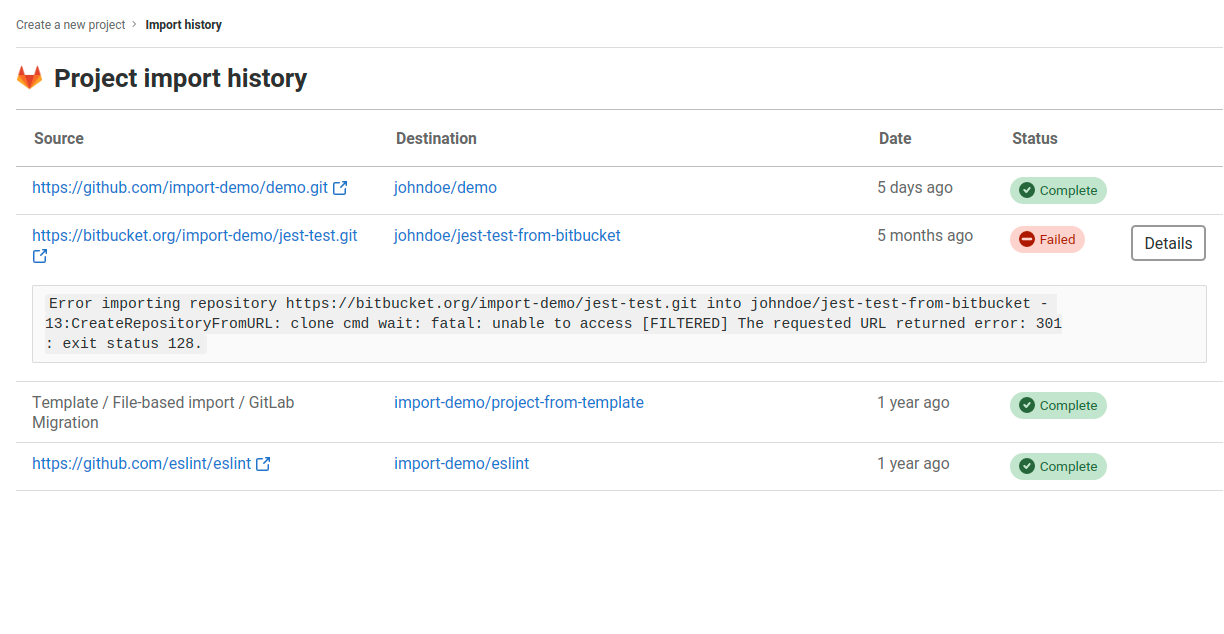
Task: Select the error message text box below failed import
Action: point(612,323)
